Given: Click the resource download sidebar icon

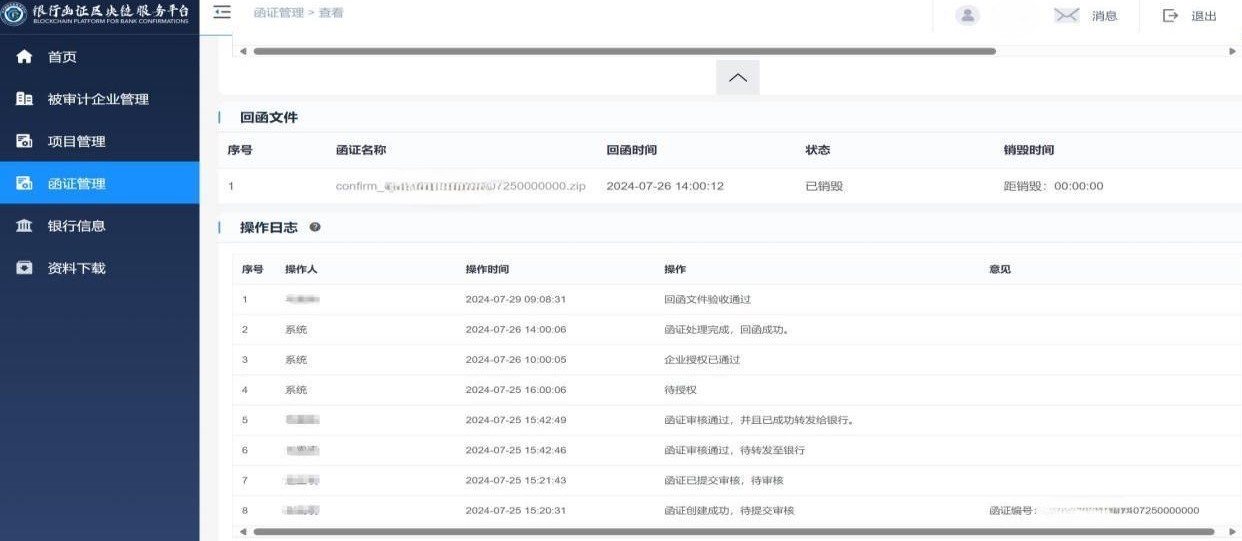Looking at the screenshot, I should tap(25, 268).
